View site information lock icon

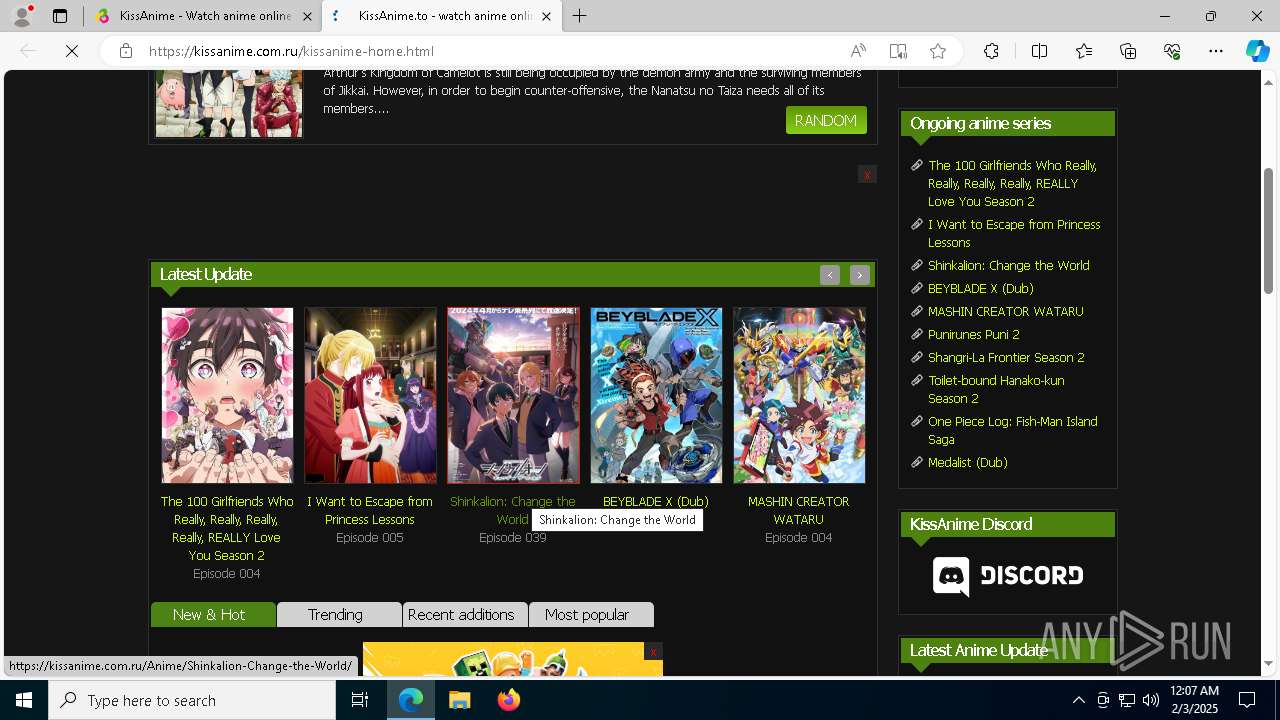pos(126,51)
